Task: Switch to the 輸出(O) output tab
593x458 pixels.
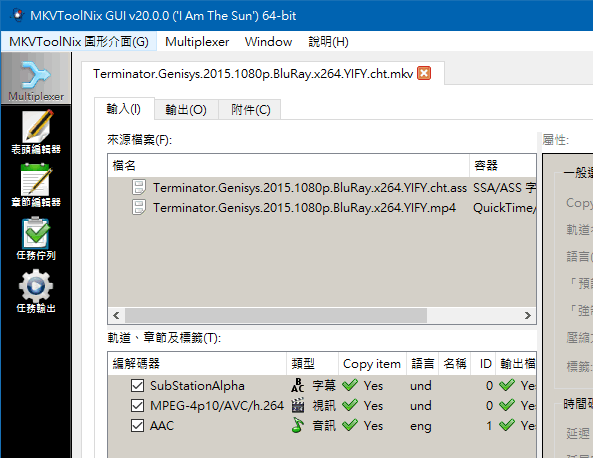Action: coord(186,110)
